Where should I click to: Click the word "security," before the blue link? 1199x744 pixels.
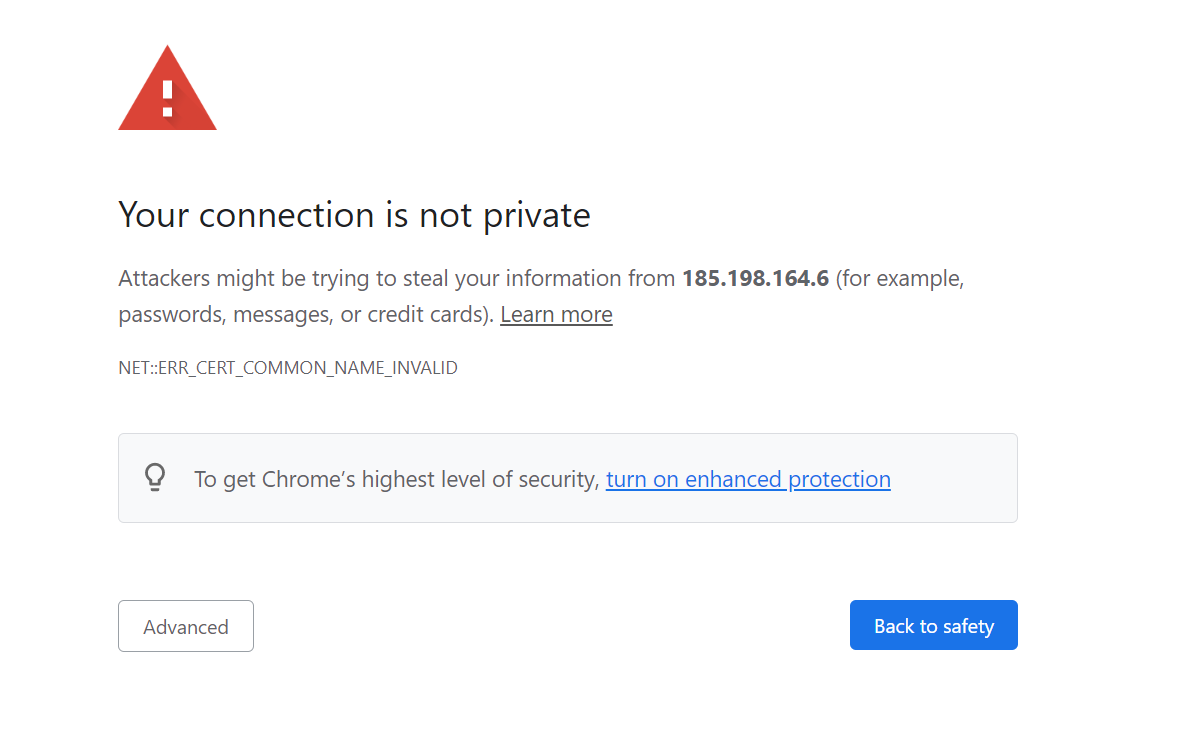click(559, 479)
